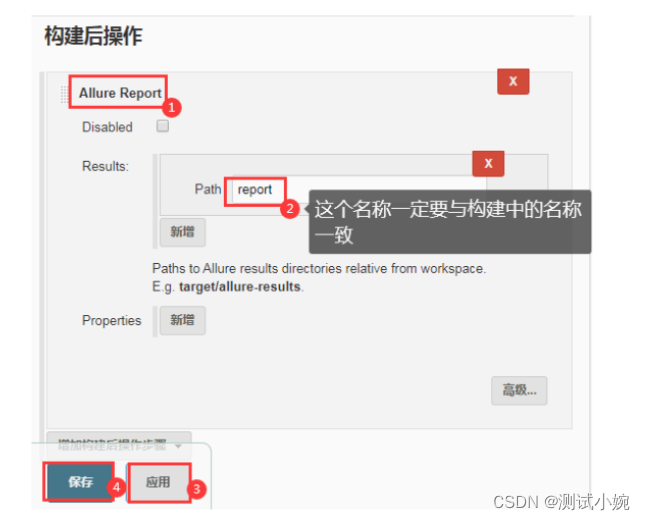
Task: Toggle the Disabled checkbox
Action: (x=162, y=126)
